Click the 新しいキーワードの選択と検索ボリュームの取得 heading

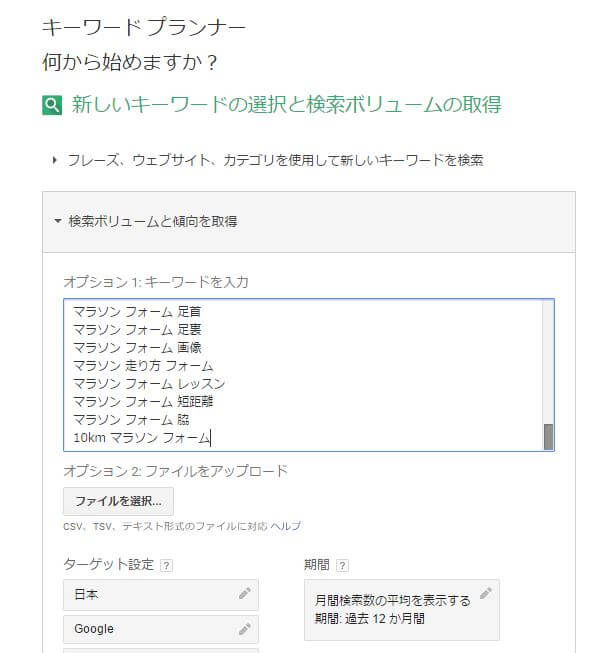[x=287, y=105]
